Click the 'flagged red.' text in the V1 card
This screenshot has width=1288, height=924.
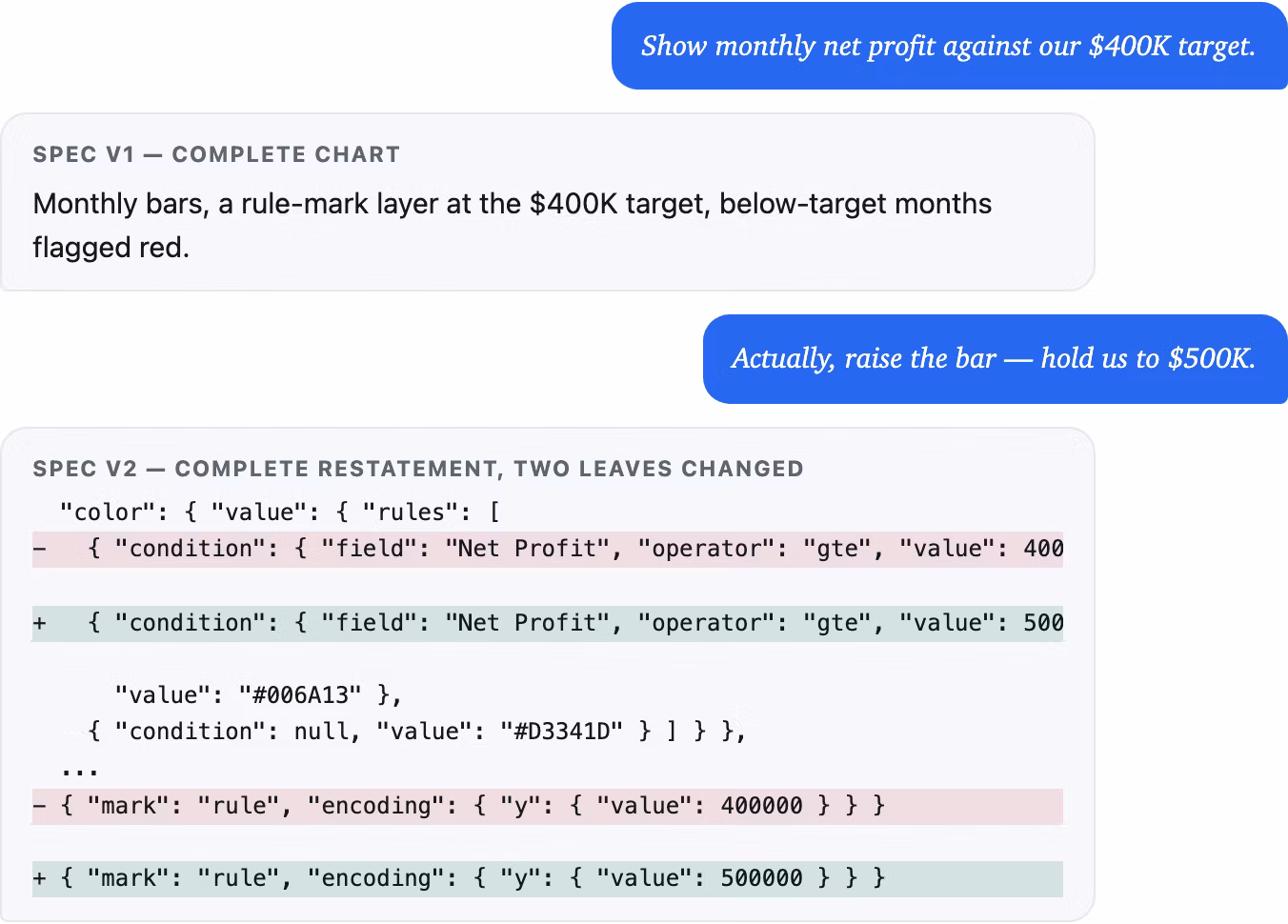coord(111,248)
